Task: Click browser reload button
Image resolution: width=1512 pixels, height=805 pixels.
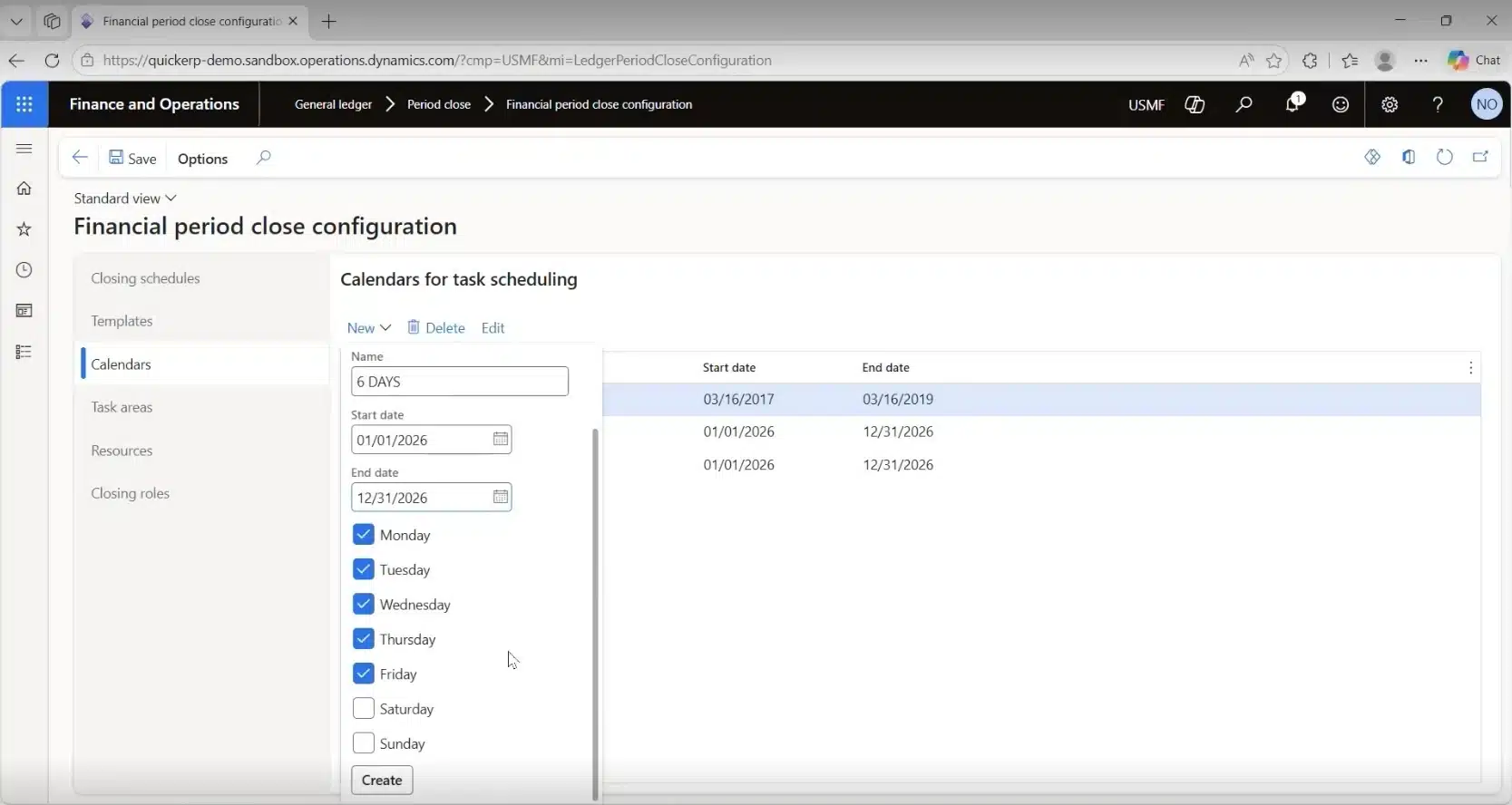Action: click(x=52, y=61)
